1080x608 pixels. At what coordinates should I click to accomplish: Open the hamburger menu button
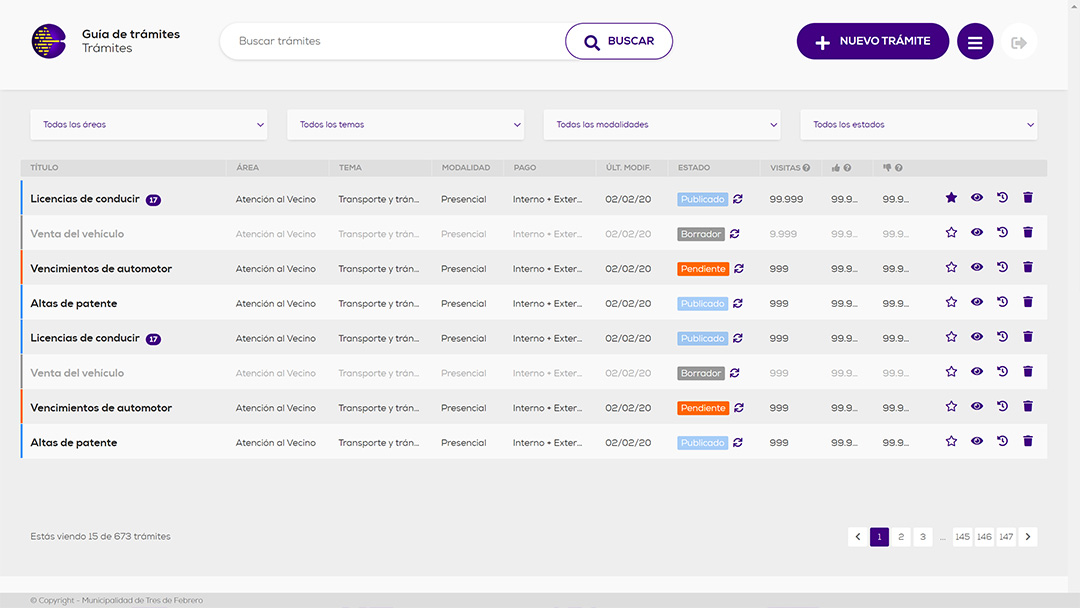(975, 42)
